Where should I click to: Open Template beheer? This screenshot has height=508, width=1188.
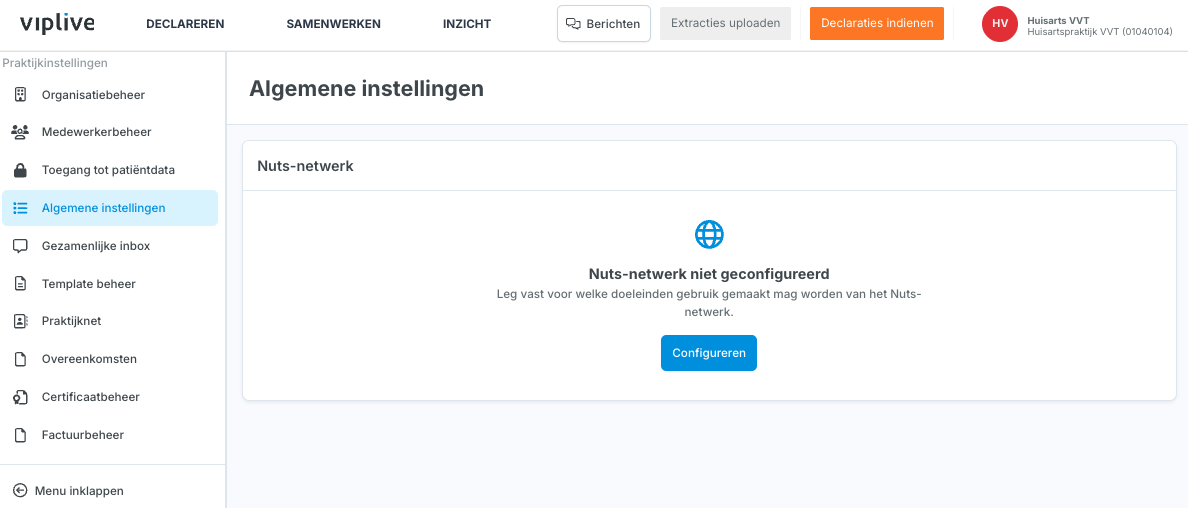point(110,284)
